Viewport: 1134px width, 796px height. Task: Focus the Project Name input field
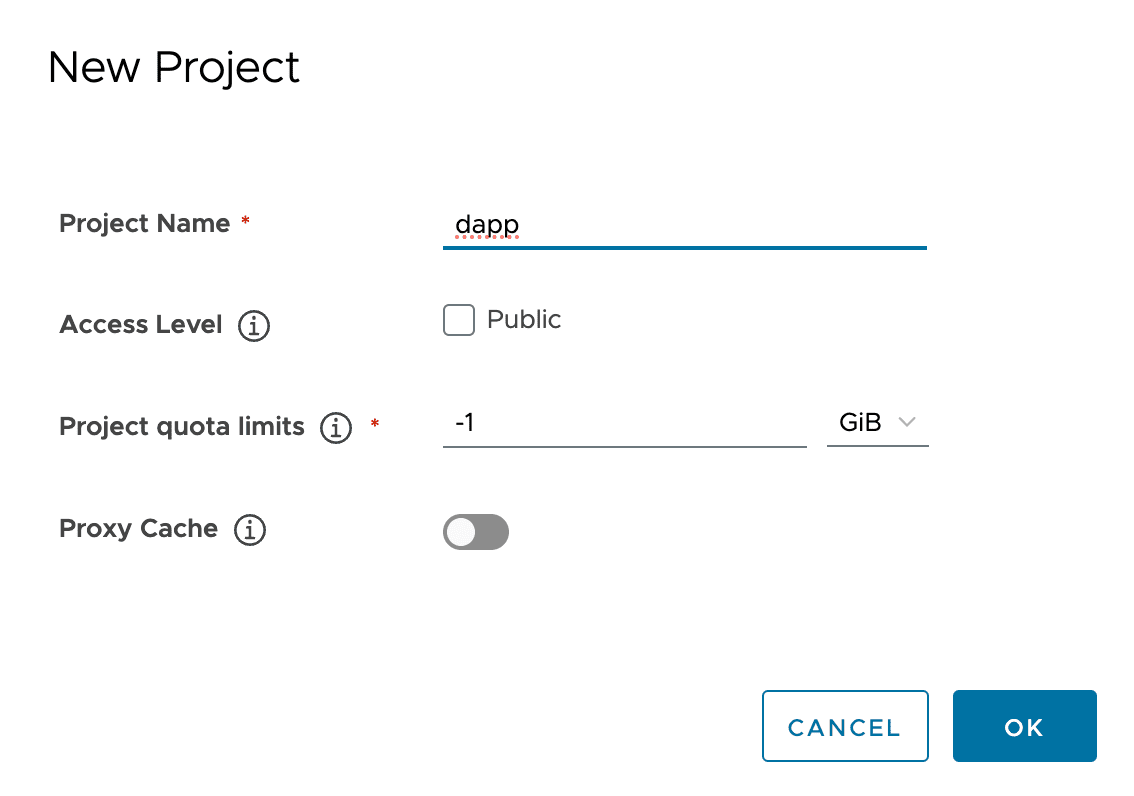pos(684,224)
